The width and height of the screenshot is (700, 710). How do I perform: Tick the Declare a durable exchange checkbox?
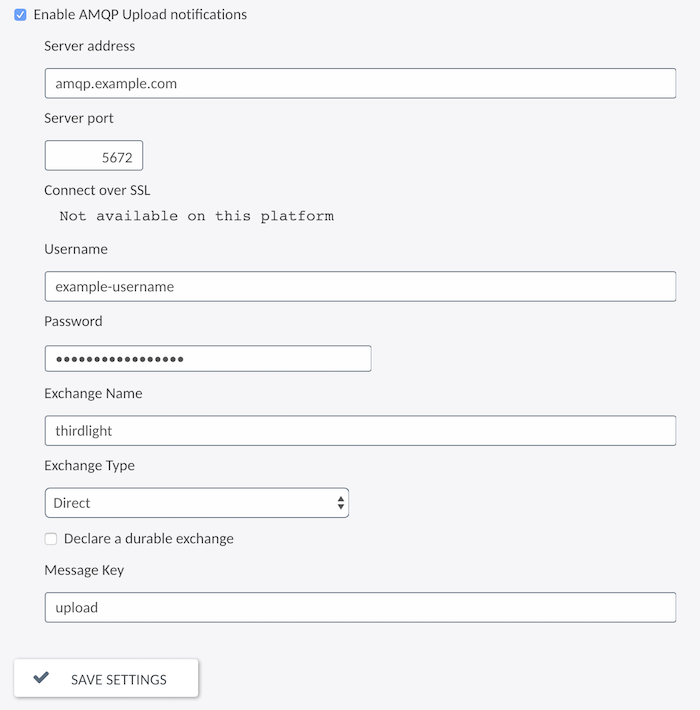(51, 539)
